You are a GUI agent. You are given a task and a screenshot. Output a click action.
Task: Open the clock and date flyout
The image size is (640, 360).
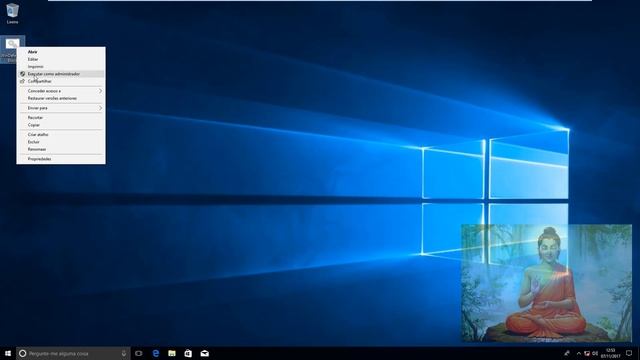611,353
